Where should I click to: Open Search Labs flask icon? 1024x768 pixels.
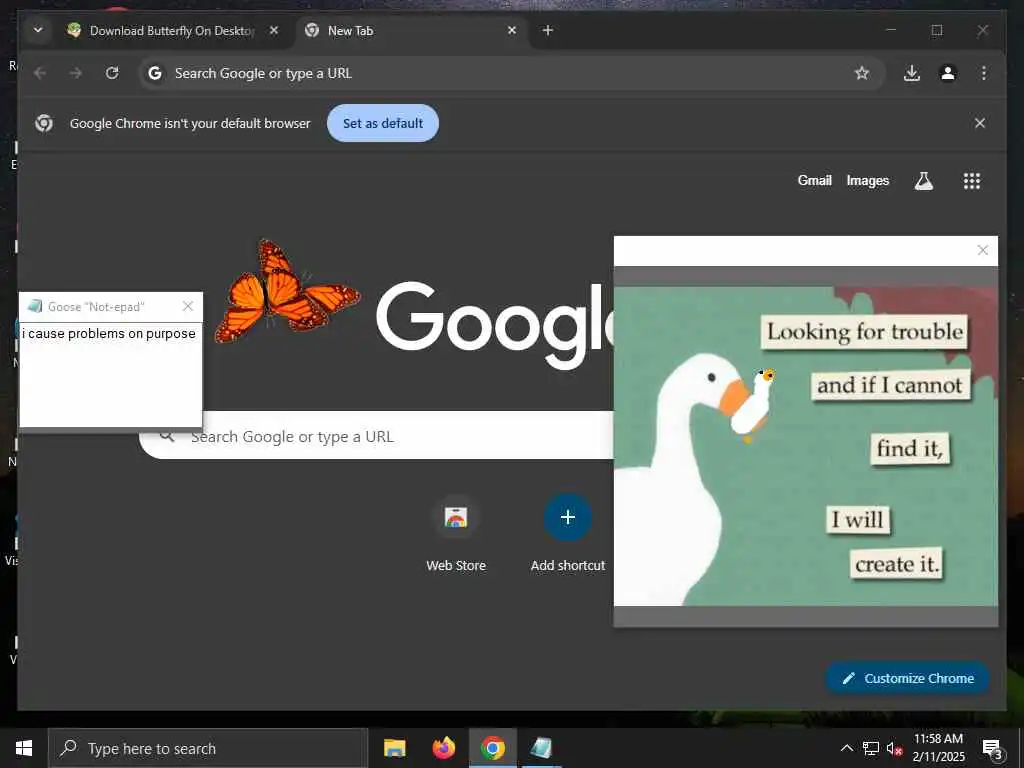923,181
